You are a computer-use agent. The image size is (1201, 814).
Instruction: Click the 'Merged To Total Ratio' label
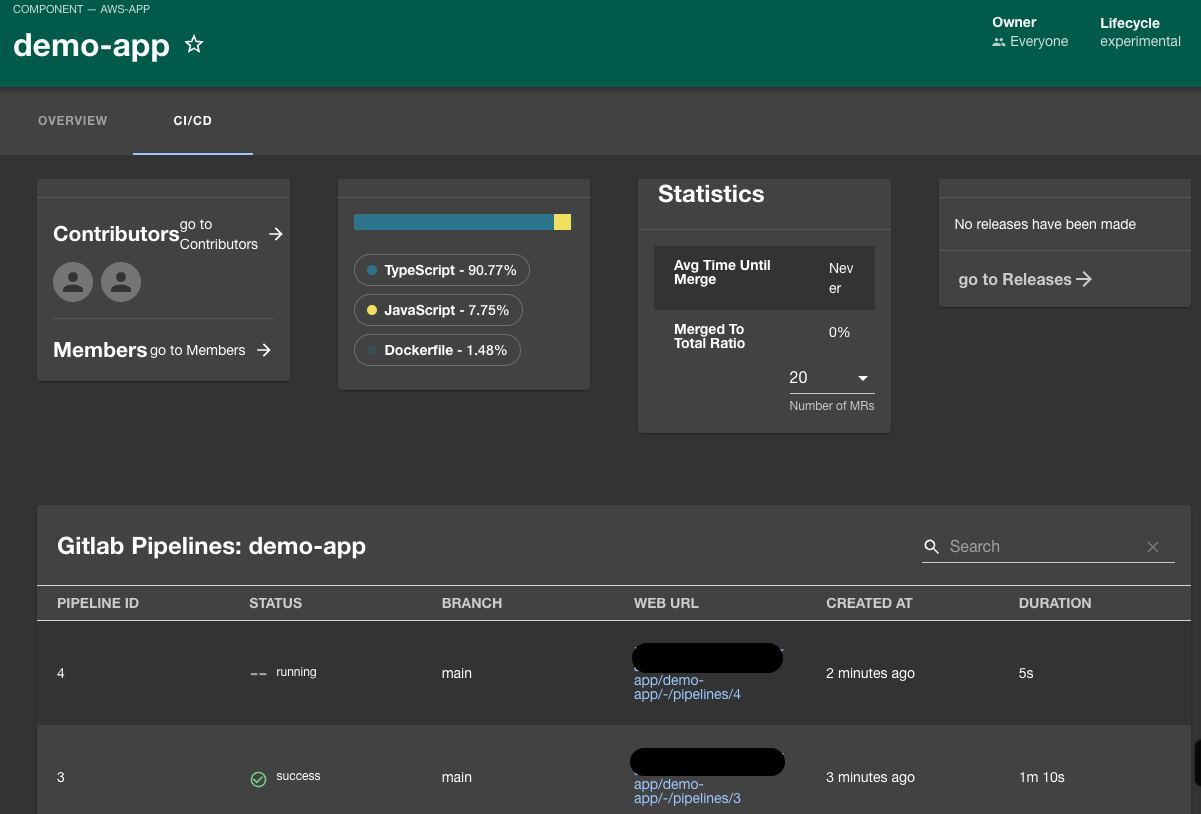[x=709, y=336]
